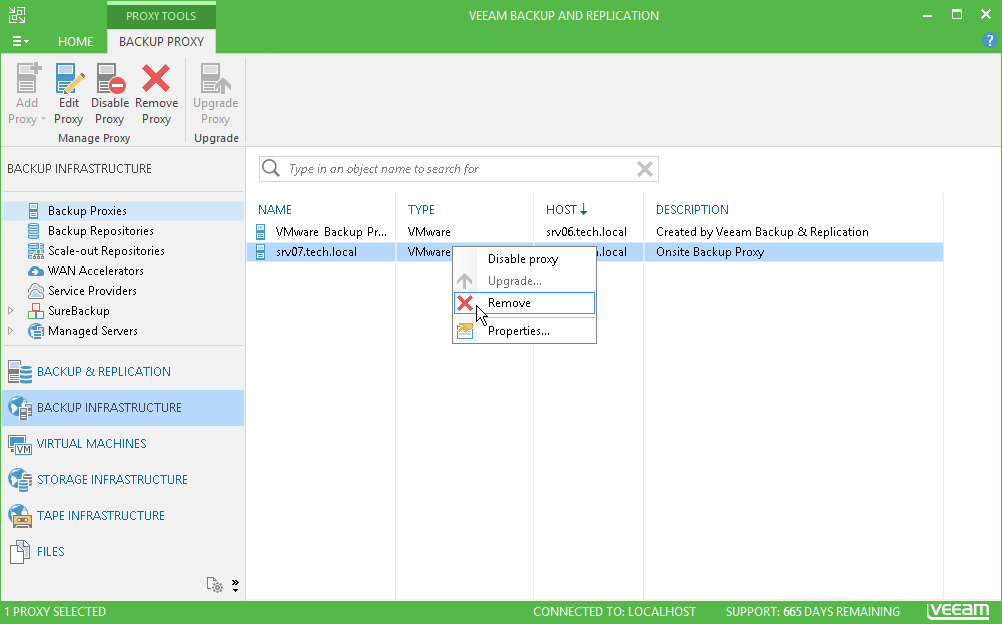Click in the object name search field
Screen dimensions: 1002x624
pos(458,169)
